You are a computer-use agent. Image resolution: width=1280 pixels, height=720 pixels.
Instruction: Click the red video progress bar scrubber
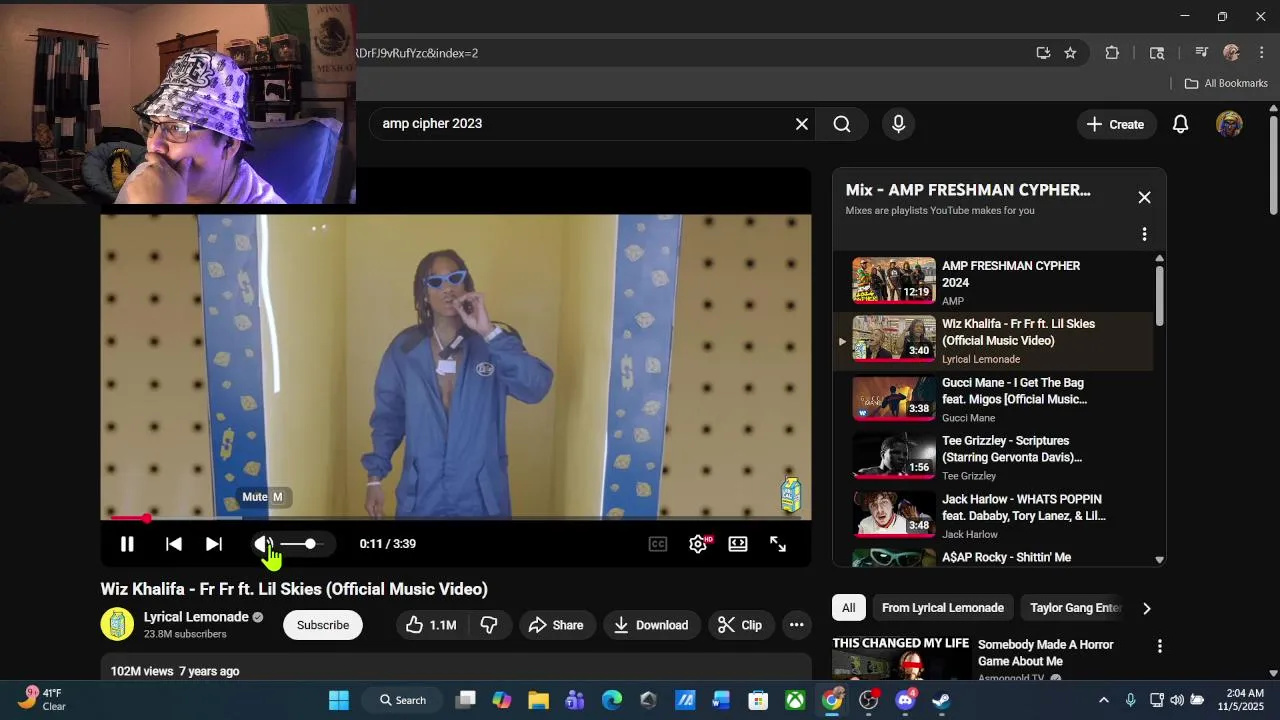click(x=146, y=518)
